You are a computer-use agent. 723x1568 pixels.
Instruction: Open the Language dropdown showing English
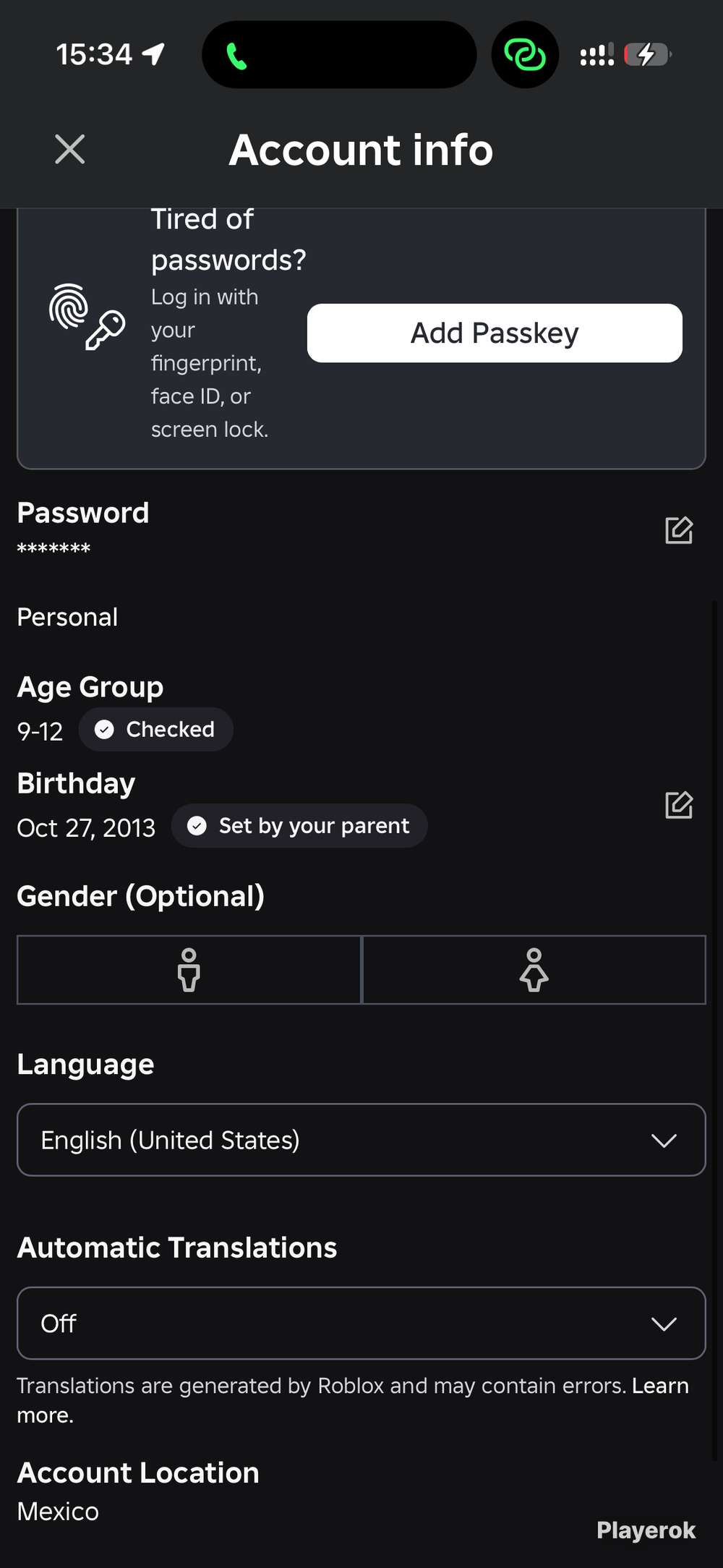[361, 1140]
